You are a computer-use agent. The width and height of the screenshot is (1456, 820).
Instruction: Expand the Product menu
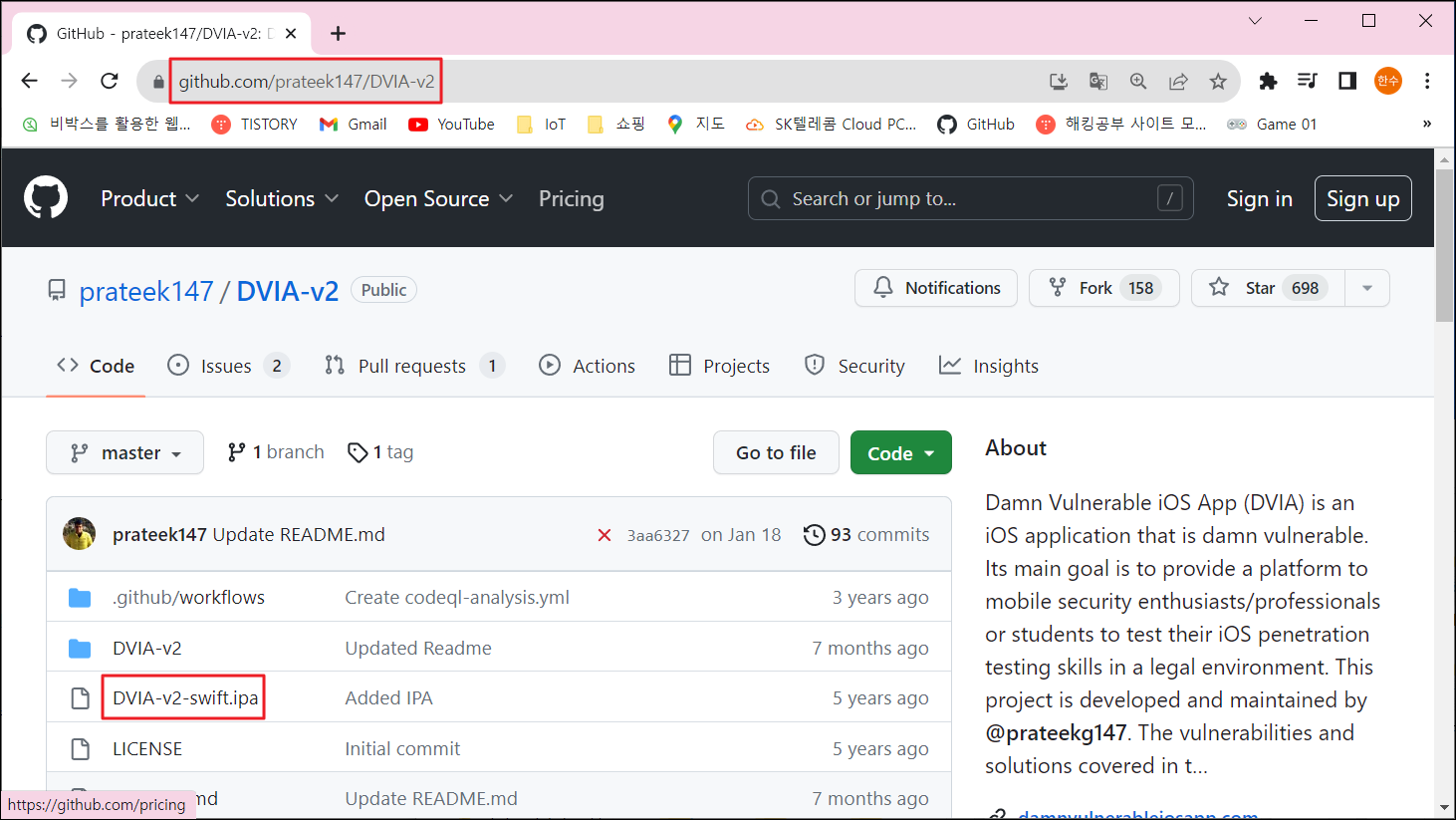click(149, 198)
